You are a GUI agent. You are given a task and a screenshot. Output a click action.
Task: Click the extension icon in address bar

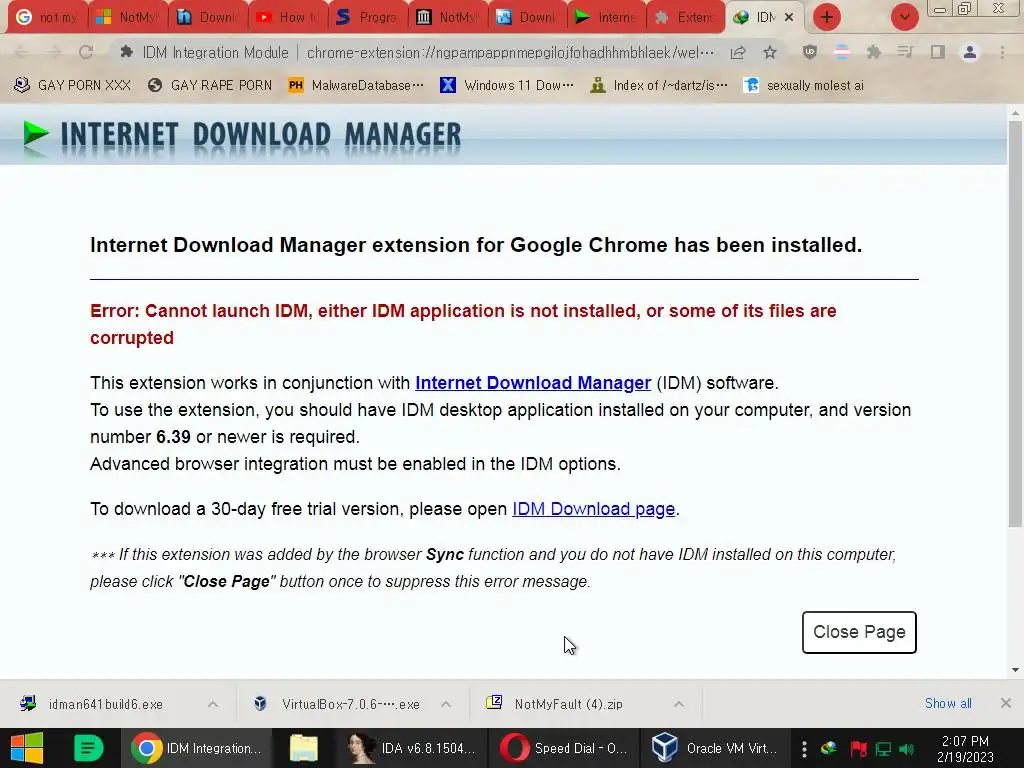(x=127, y=52)
